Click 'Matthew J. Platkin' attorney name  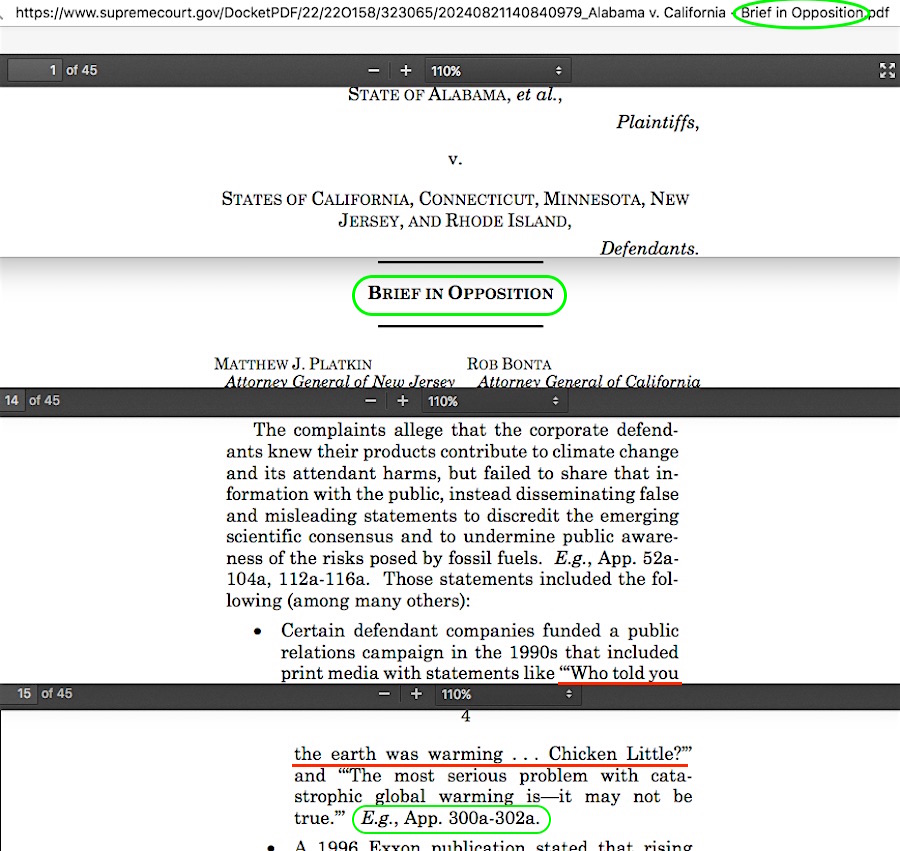pyautogui.click(x=293, y=364)
